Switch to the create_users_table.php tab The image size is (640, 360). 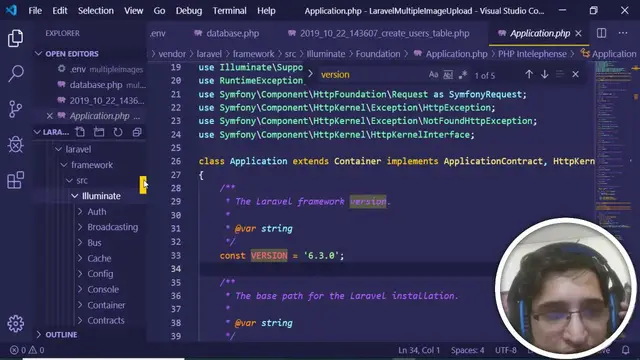(379, 33)
